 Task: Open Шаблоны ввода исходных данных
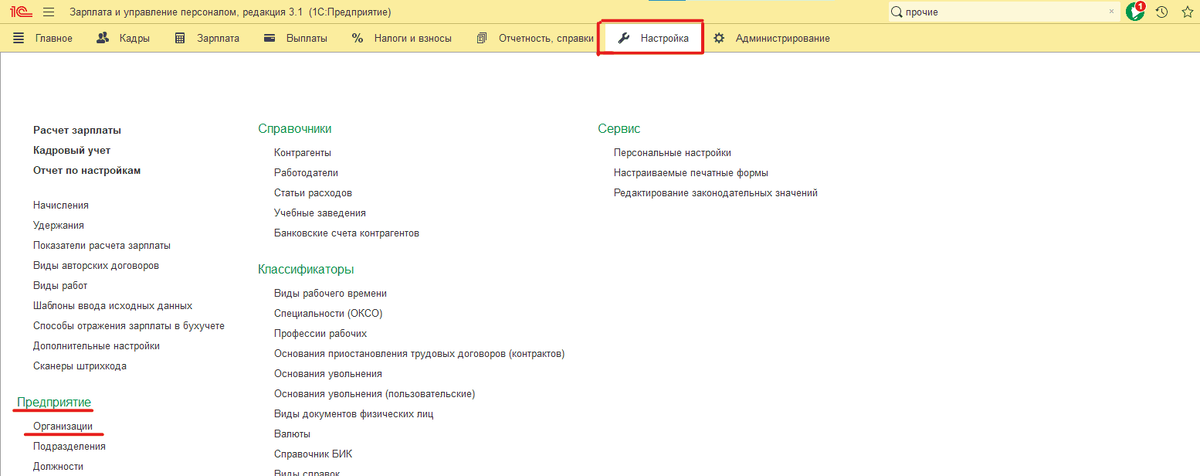[x=112, y=305]
